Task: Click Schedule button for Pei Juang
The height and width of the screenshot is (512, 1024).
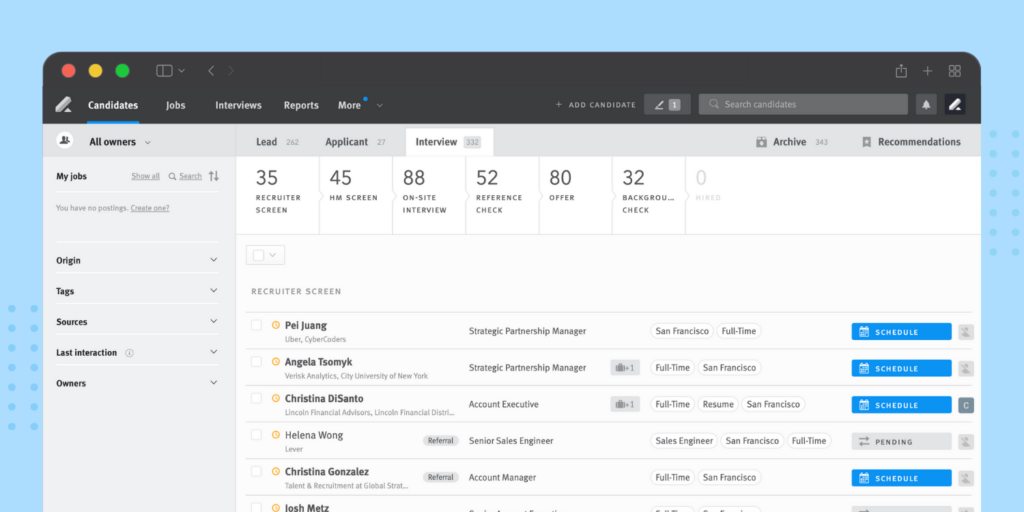Action: tap(901, 332)
